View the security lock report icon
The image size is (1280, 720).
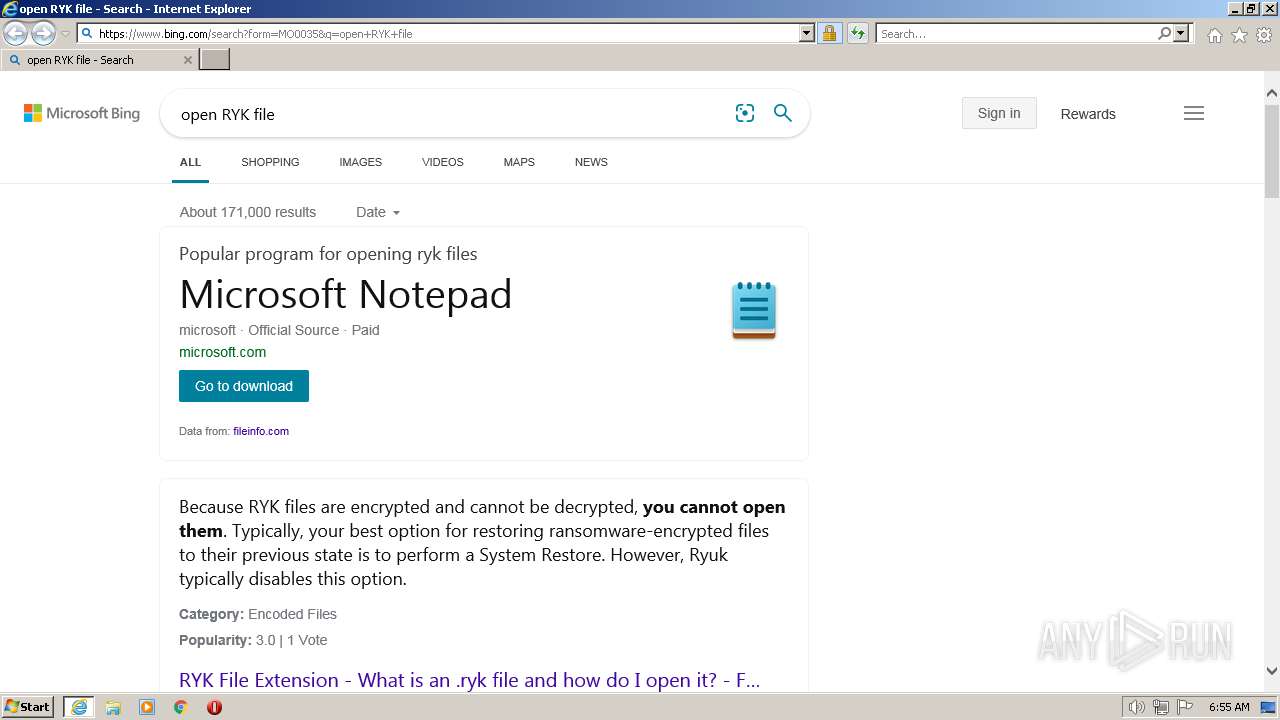click(829, 34)
